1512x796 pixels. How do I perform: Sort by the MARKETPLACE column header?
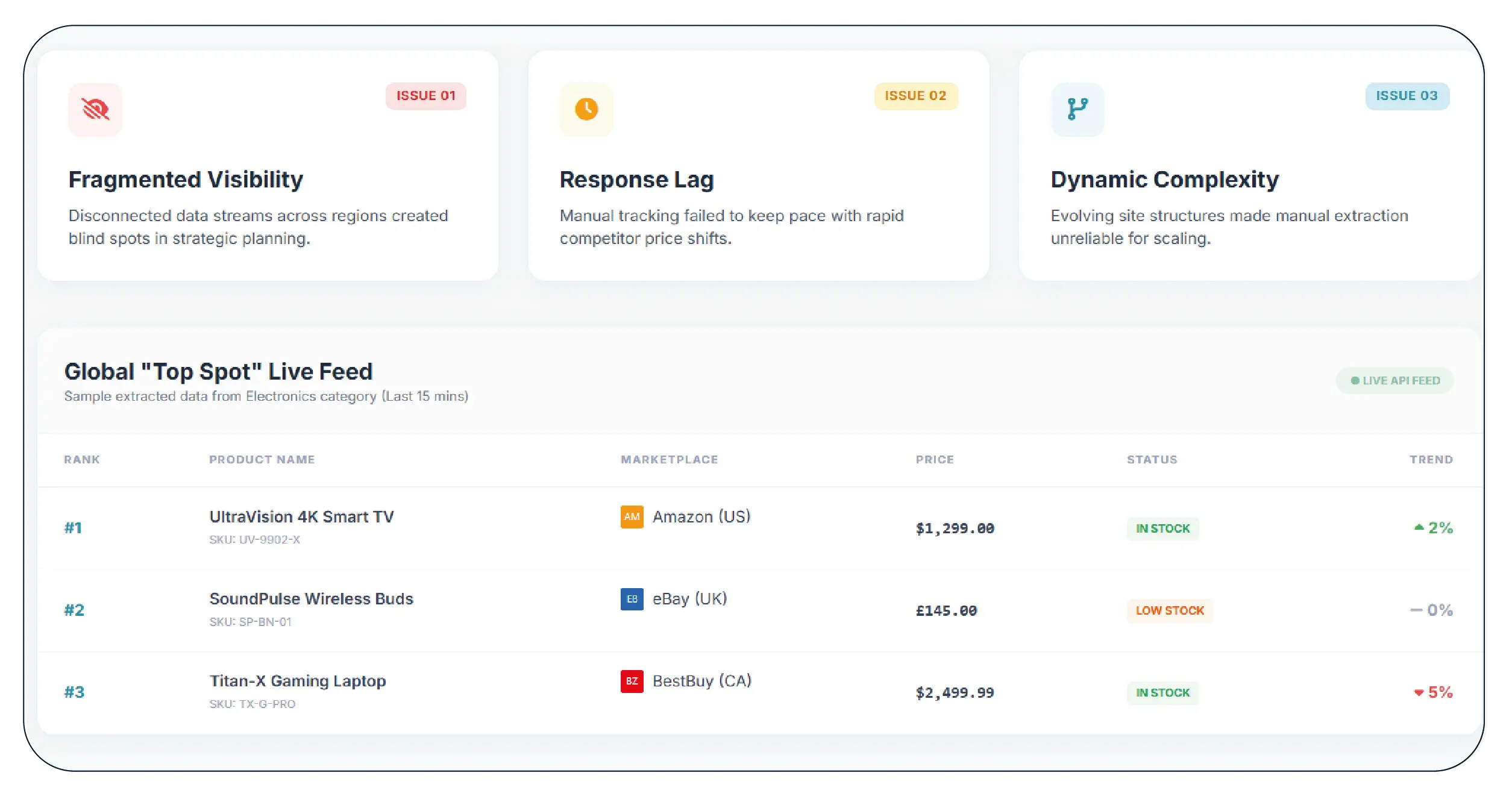(669, 460)
